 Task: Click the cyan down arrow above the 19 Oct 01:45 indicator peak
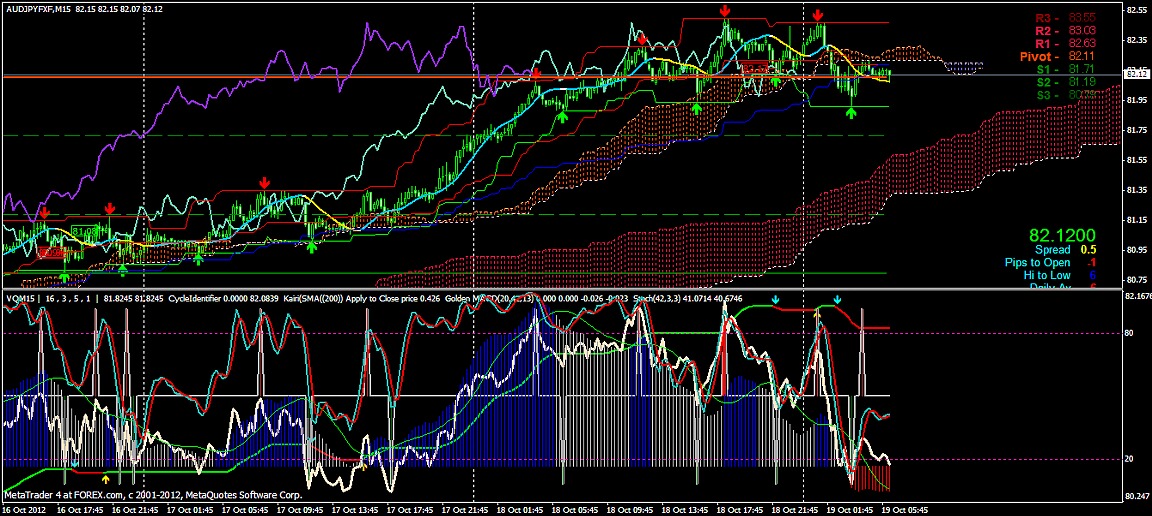(x=837, y=300)
